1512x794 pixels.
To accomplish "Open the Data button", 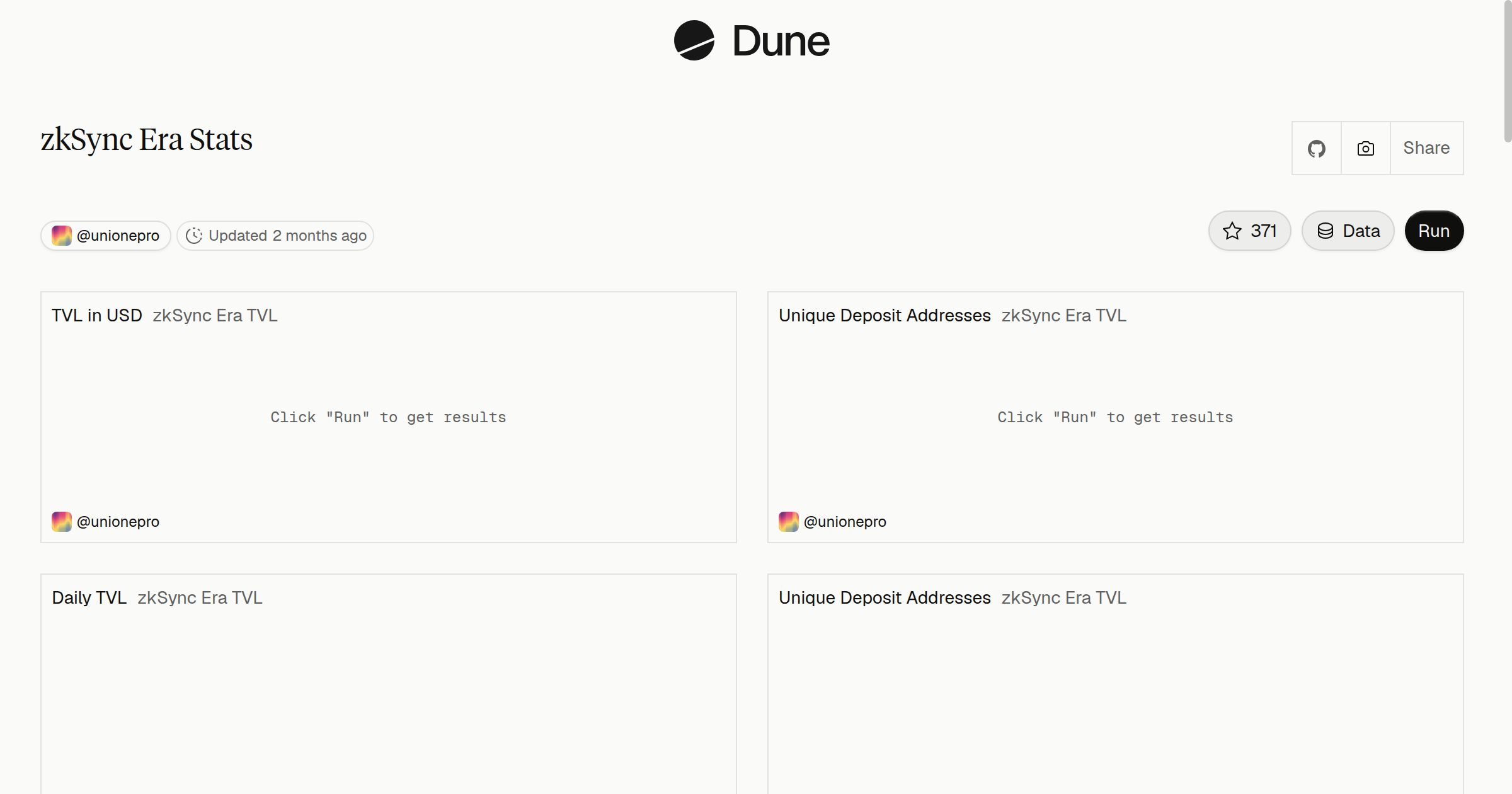I will click(x=1348, y=231).
